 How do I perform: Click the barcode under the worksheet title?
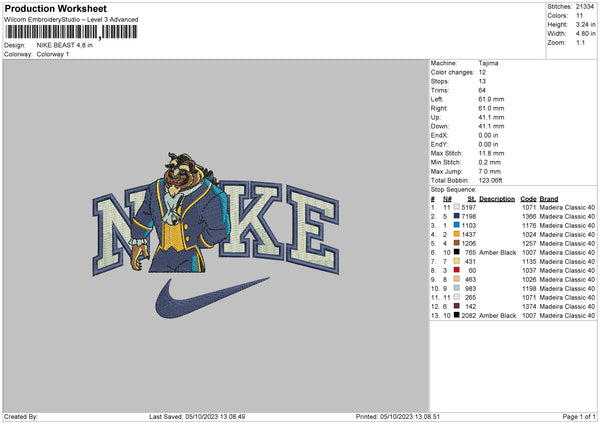(x=71, y=32)
